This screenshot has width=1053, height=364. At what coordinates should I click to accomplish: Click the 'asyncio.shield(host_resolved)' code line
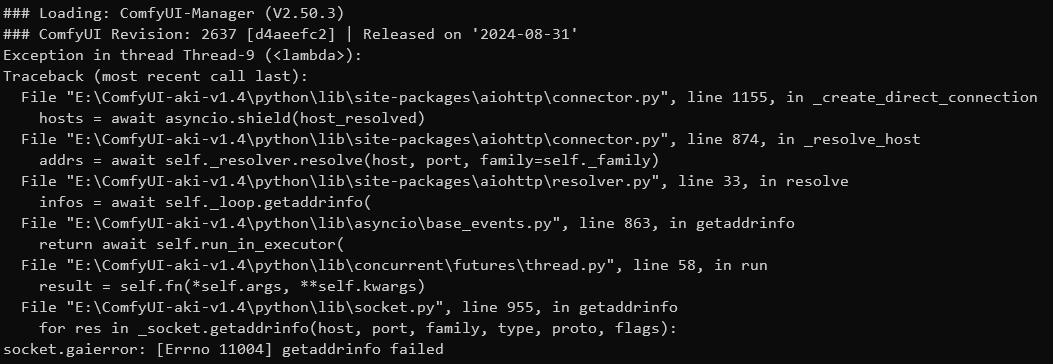click(x=232, y=118)
